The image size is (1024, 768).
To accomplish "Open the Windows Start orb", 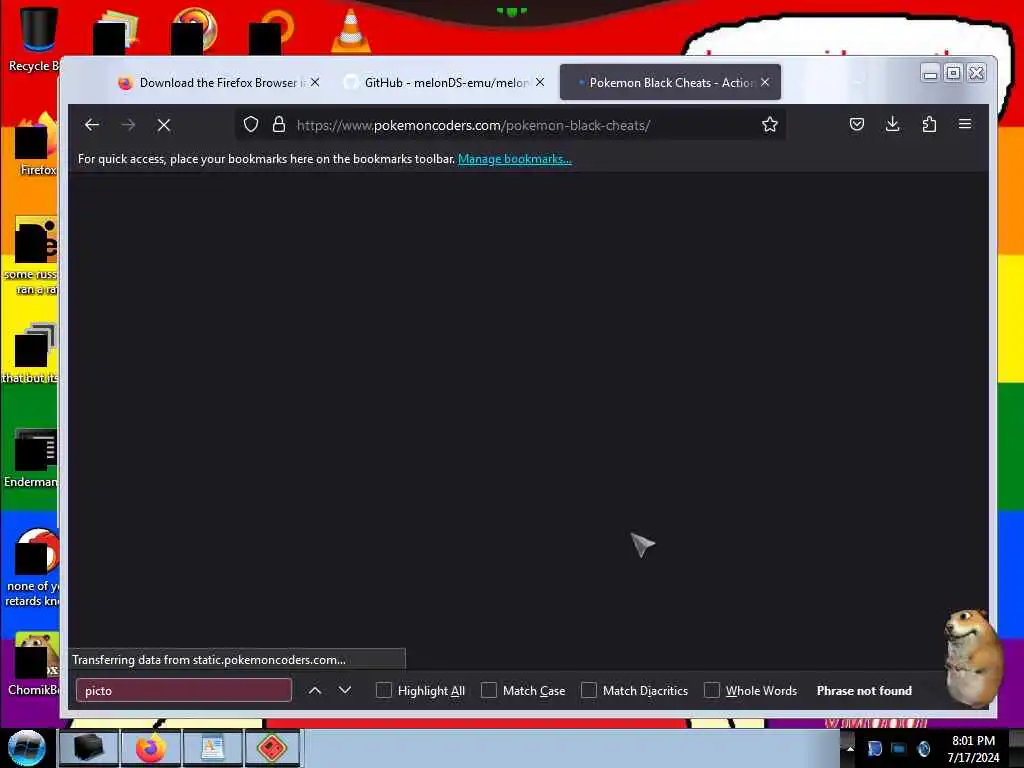I will (x=27, y=748).
